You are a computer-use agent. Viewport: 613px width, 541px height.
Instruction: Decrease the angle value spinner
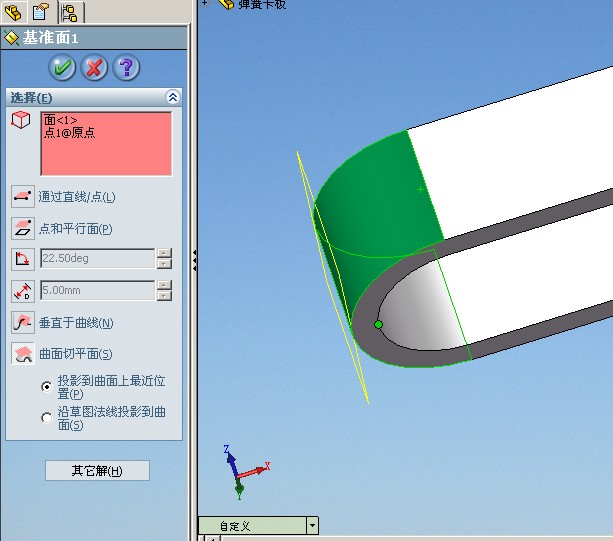click(x=164, y=264)
